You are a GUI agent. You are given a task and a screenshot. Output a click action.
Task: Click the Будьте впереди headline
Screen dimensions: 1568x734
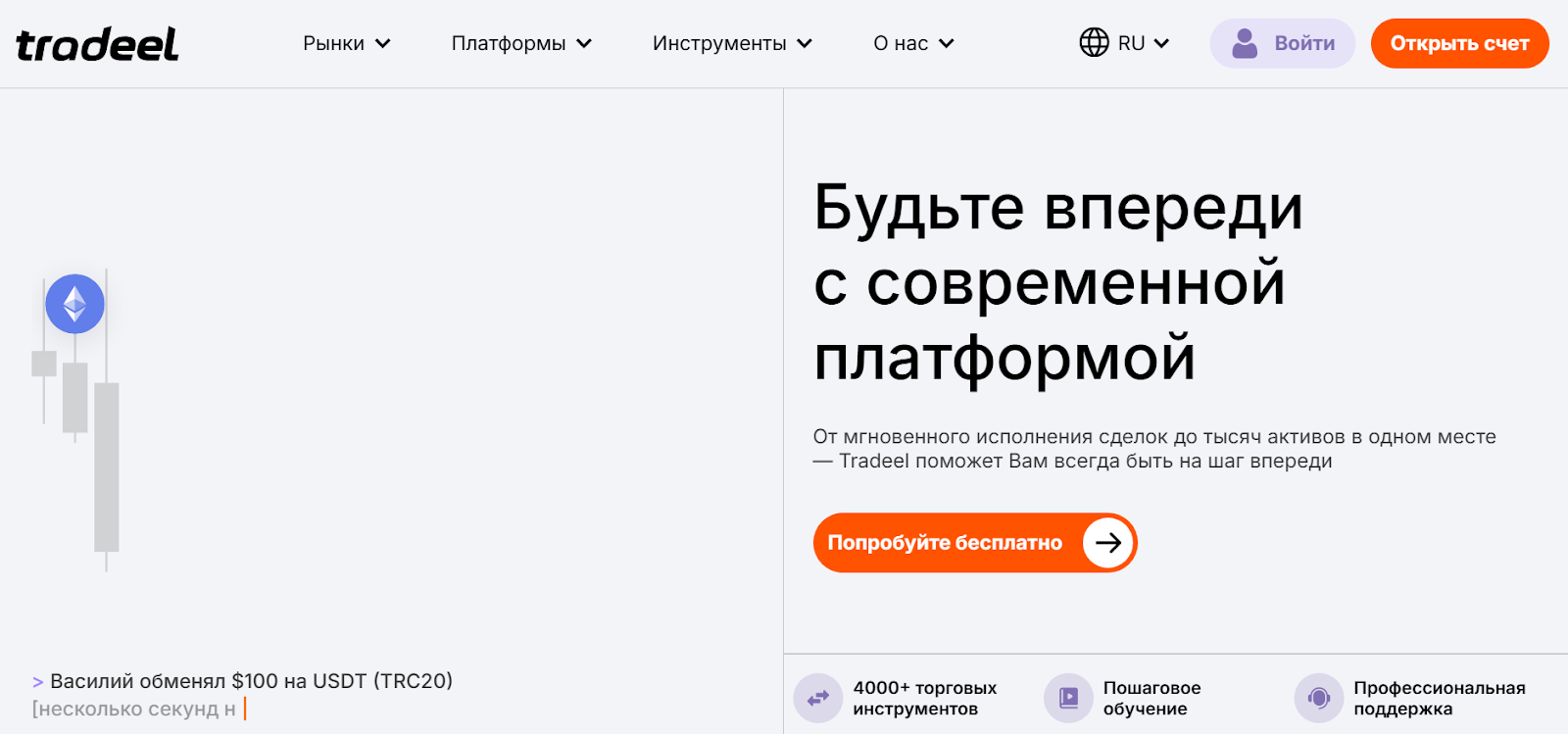(1058, 283)
